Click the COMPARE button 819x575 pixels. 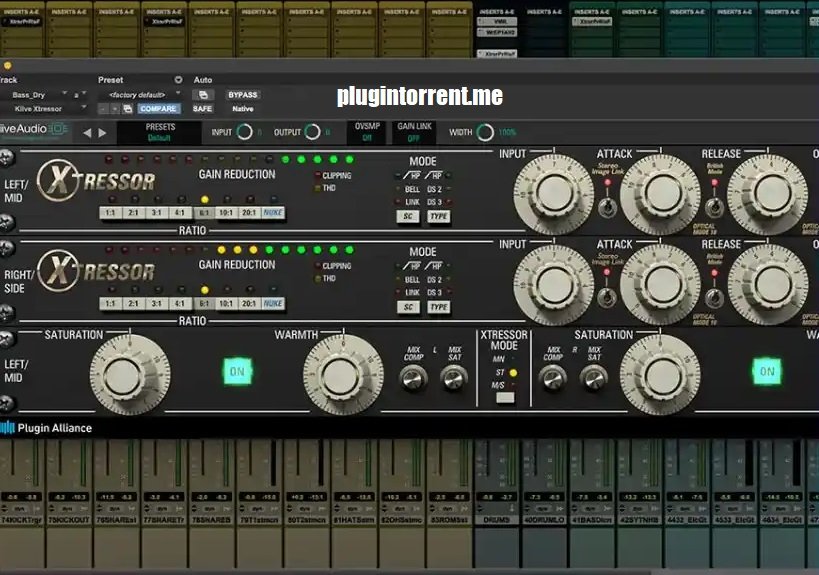tap(158, 109)
